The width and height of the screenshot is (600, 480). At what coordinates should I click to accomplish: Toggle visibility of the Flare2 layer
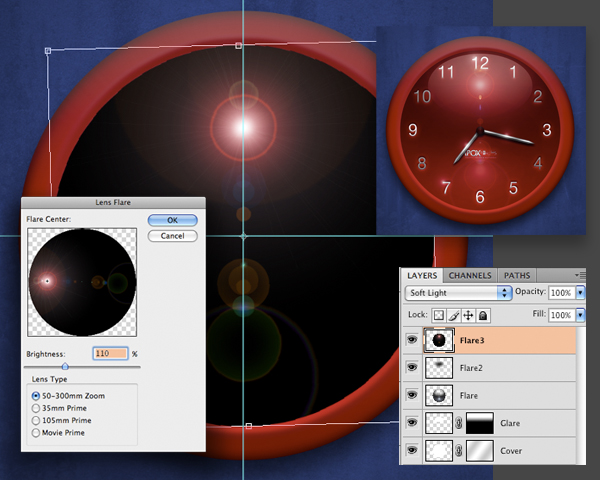(411, 368)
